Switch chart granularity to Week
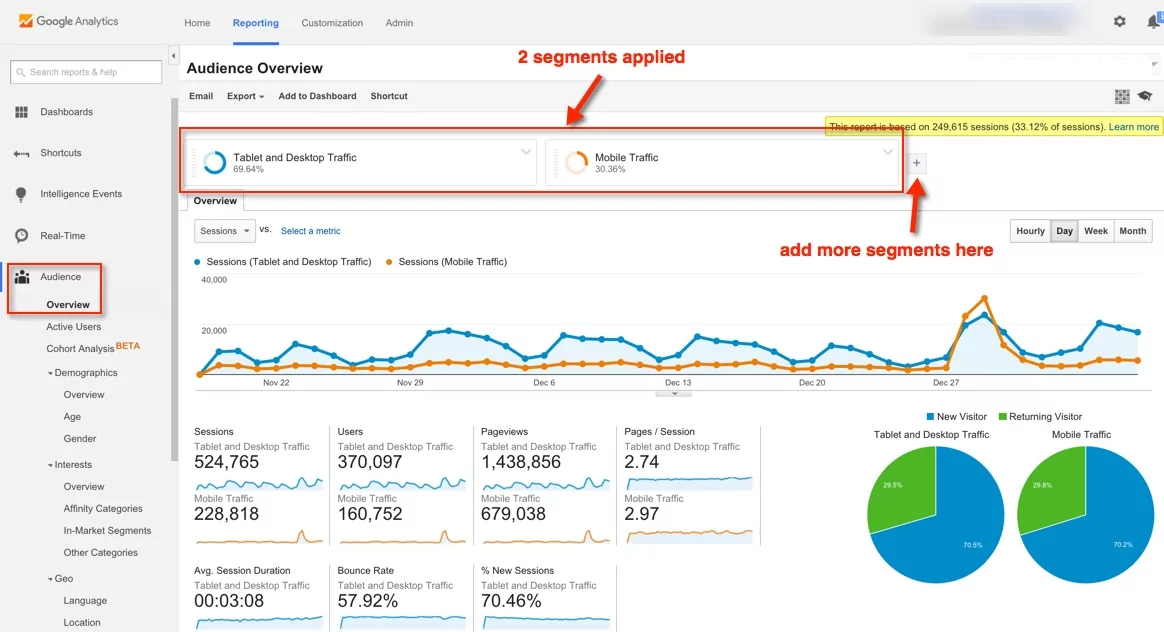The width and height of the screenshot is (1164, 632). point(1096,230)
